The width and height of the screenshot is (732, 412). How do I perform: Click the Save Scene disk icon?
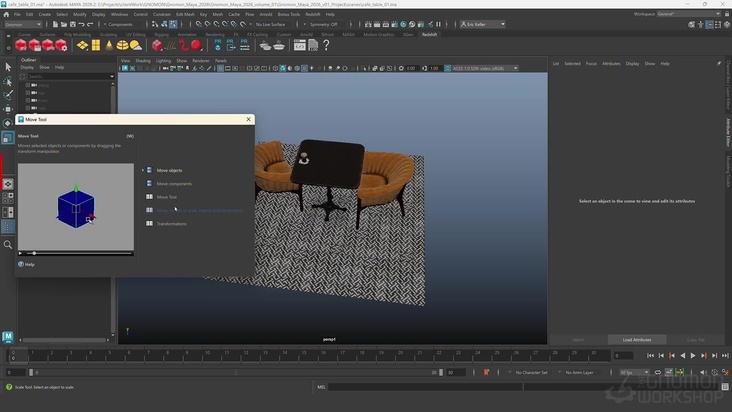pyautogui.click(x=72, y=24)
